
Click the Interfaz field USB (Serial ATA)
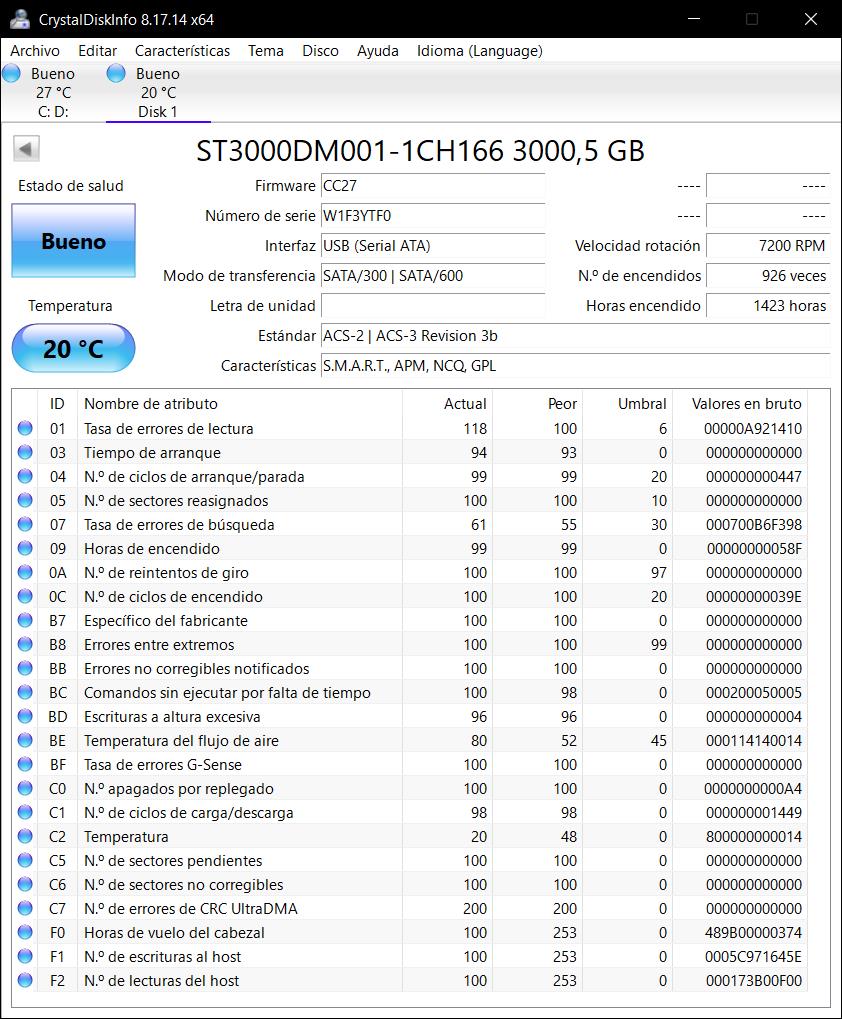433,246
